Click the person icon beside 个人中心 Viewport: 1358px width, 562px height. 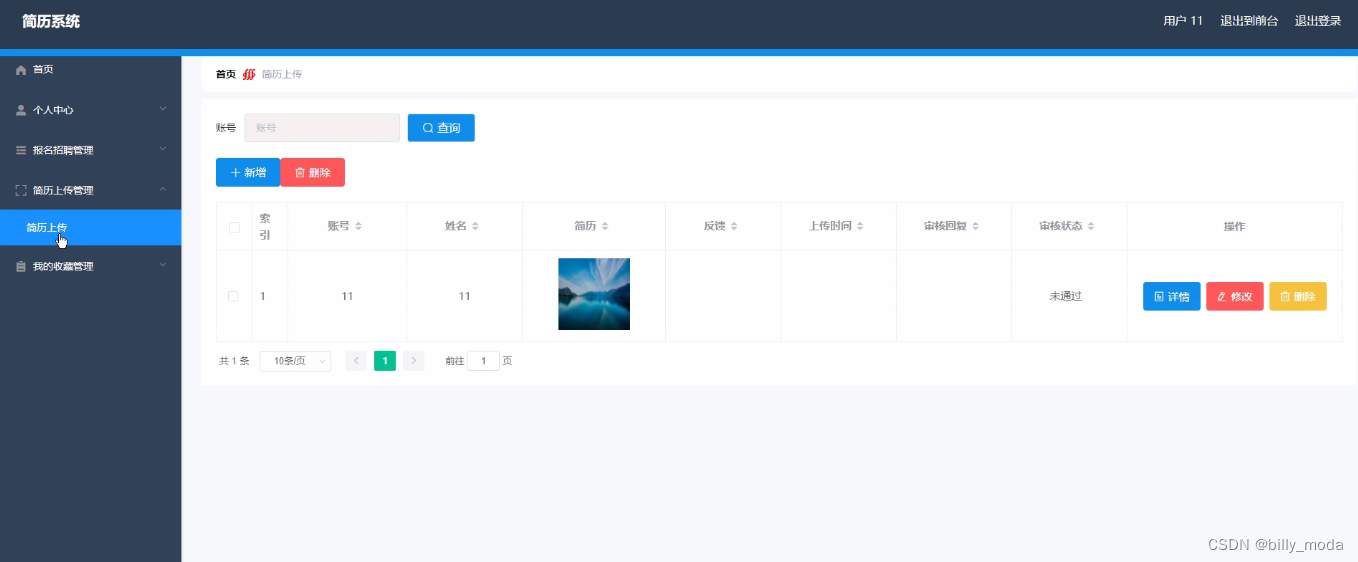pos(21,110)
